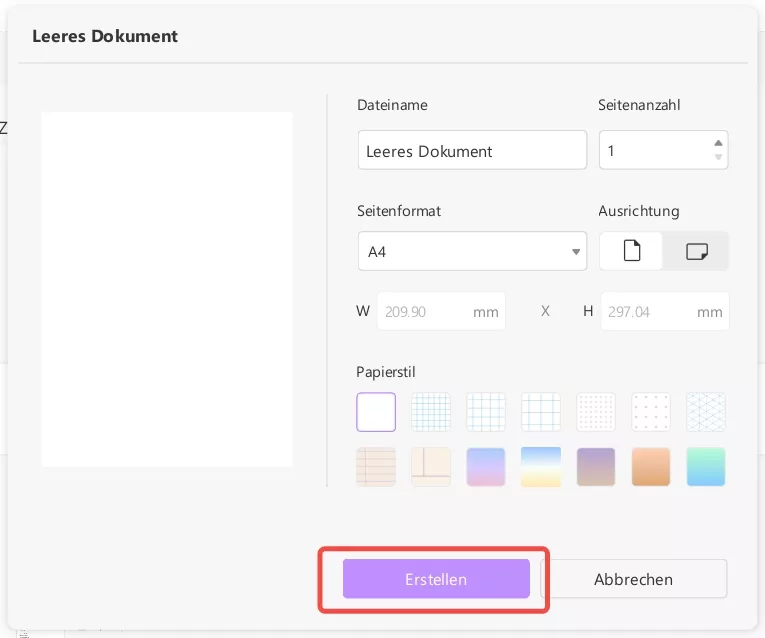Choose the medium-square grid paper style
This screenshot has height=638, width=765.
coord(486,412)
